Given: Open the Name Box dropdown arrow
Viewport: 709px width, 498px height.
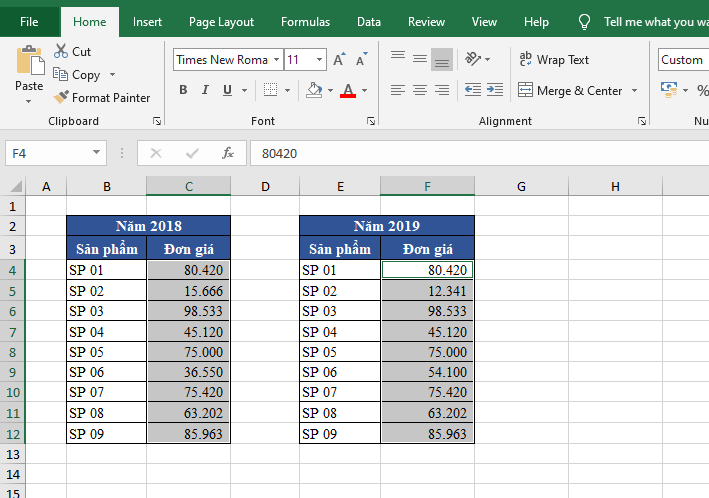Looking at the screenshot, I should (x=97, y=153).
